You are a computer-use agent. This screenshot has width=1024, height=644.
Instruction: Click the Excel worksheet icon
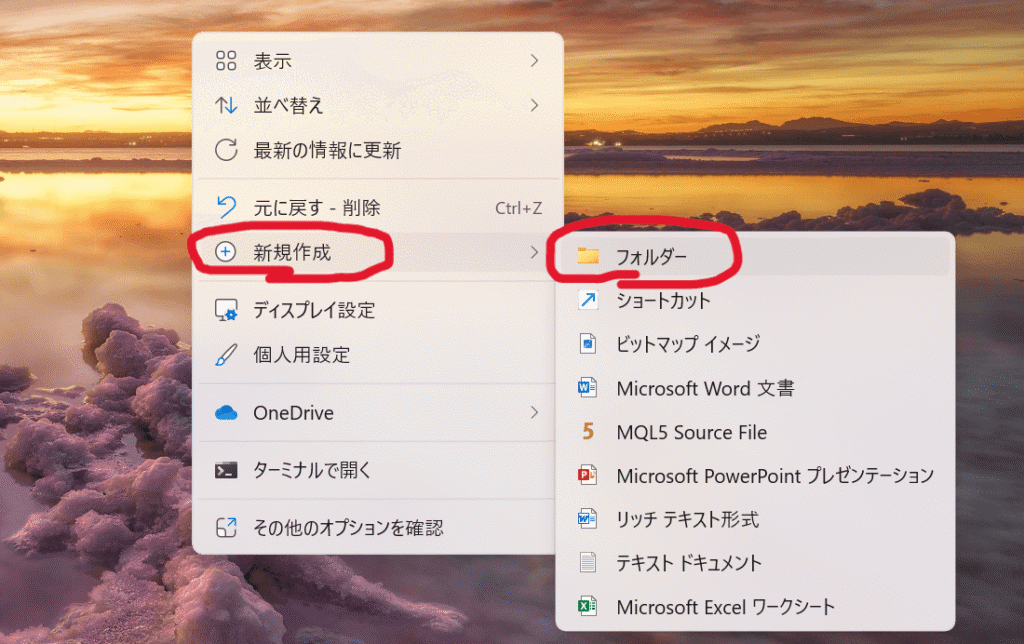coord(588,607)
